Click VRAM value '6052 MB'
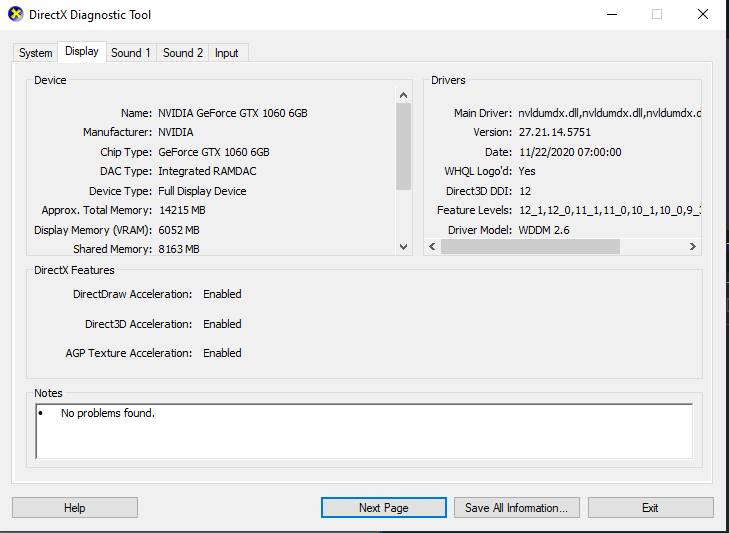 click(179, 230)
